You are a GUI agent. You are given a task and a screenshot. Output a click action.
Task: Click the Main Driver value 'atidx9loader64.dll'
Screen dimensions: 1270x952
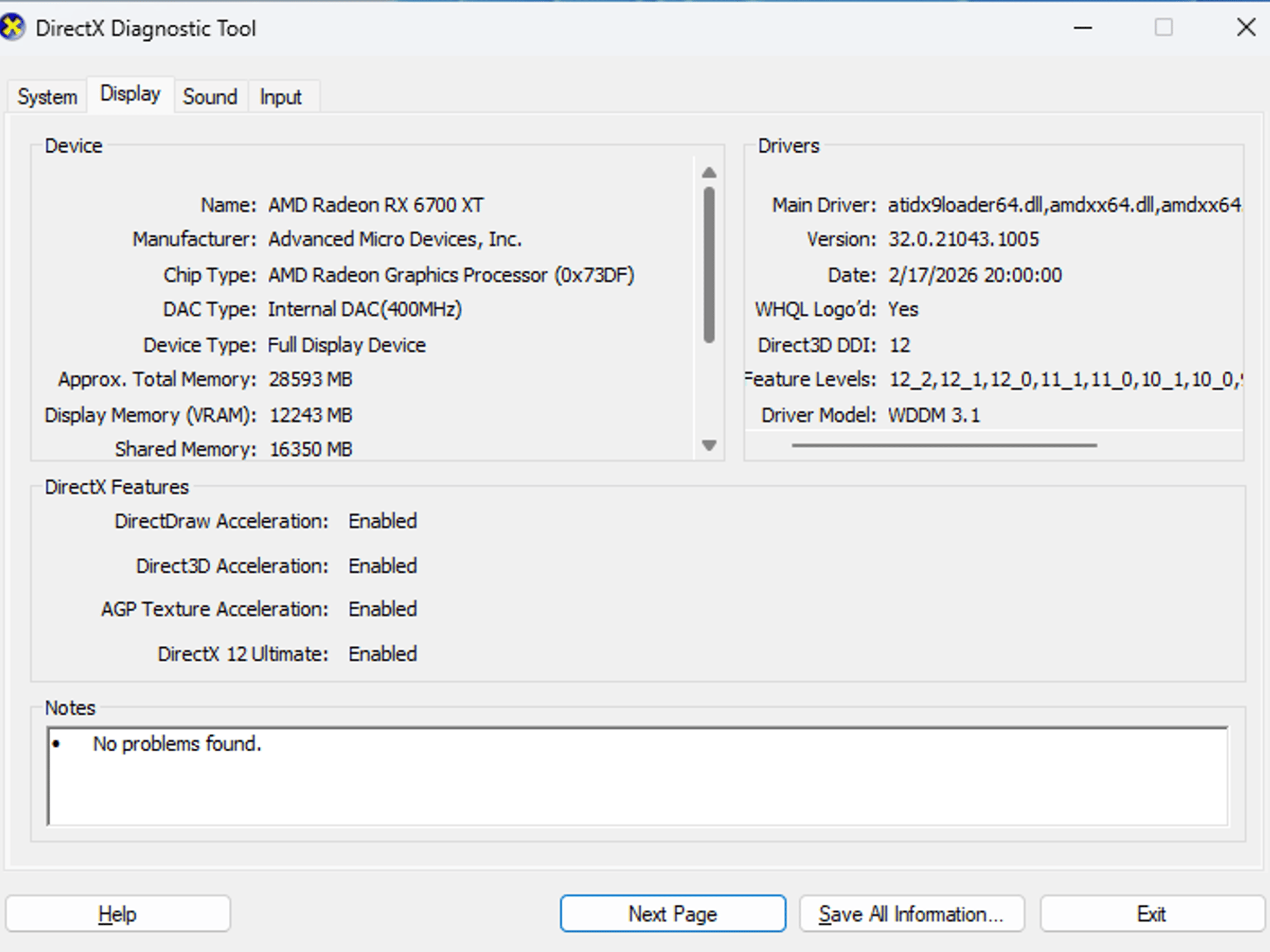967,205
